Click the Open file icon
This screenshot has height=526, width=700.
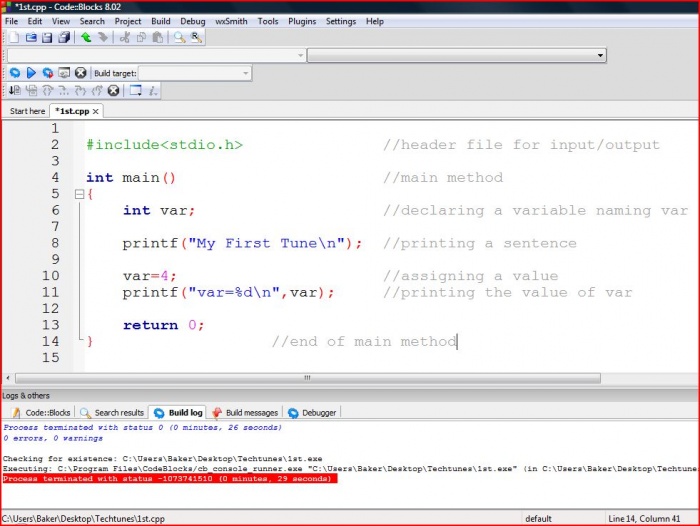click(31, 38)
